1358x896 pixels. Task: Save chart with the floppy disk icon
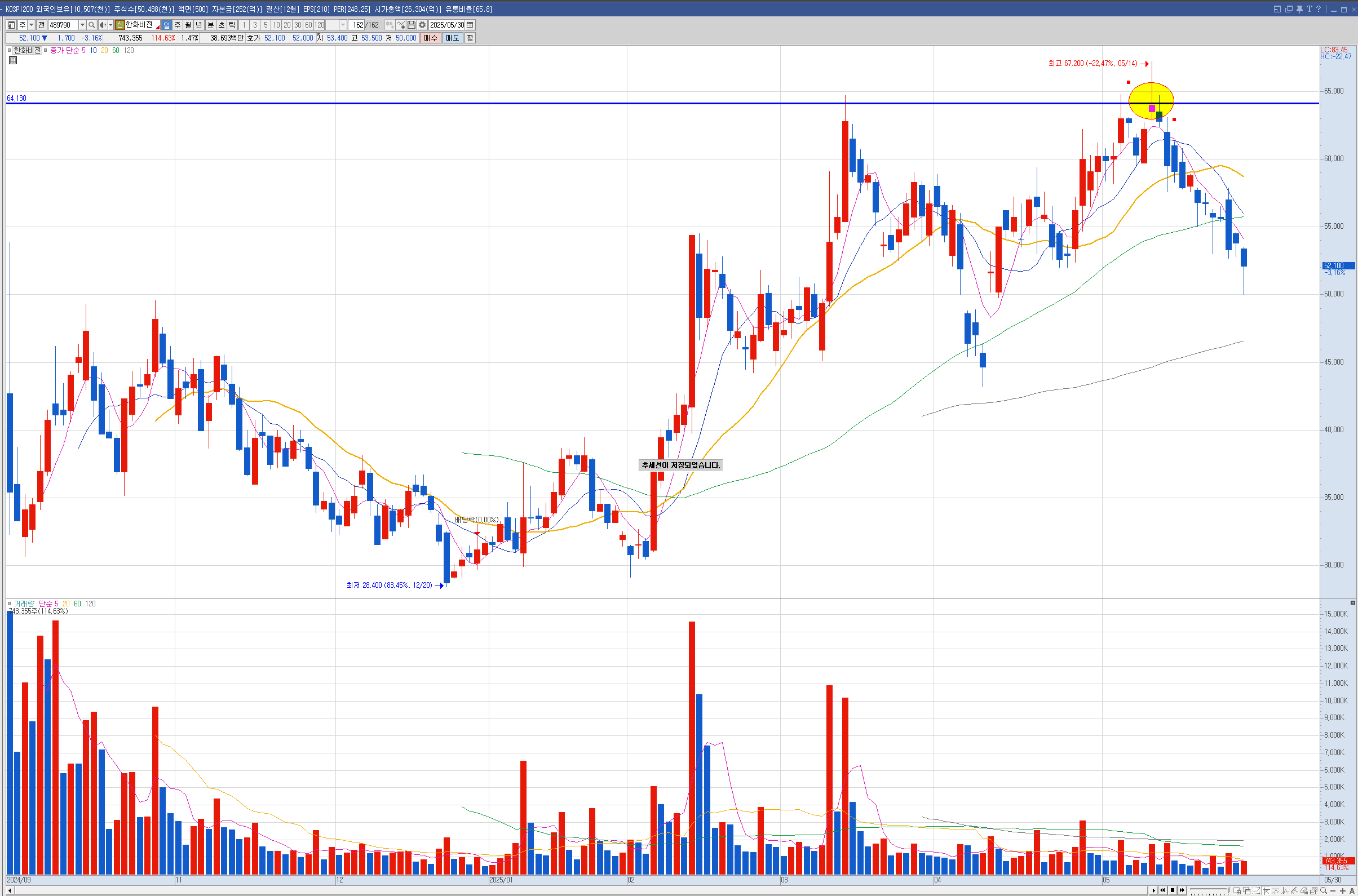coord(411,25)
